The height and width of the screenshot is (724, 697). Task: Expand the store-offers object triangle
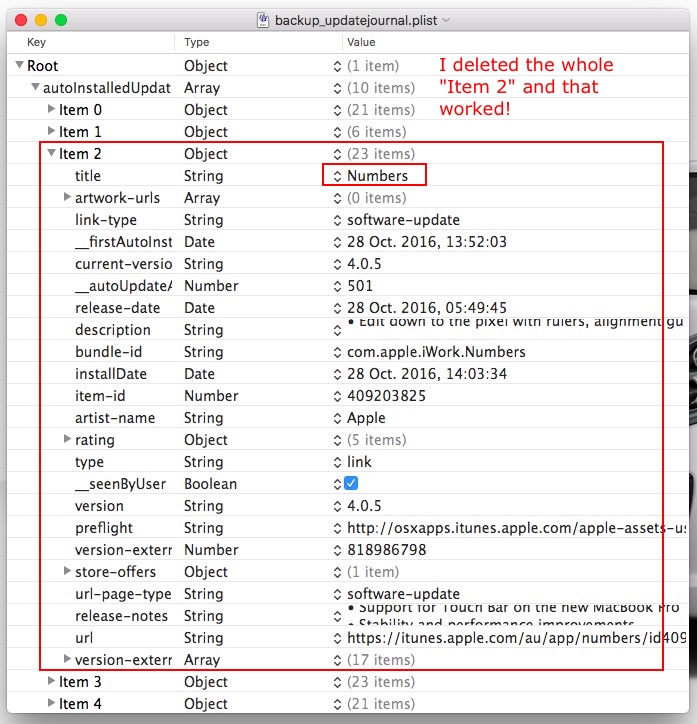[67, 571]
